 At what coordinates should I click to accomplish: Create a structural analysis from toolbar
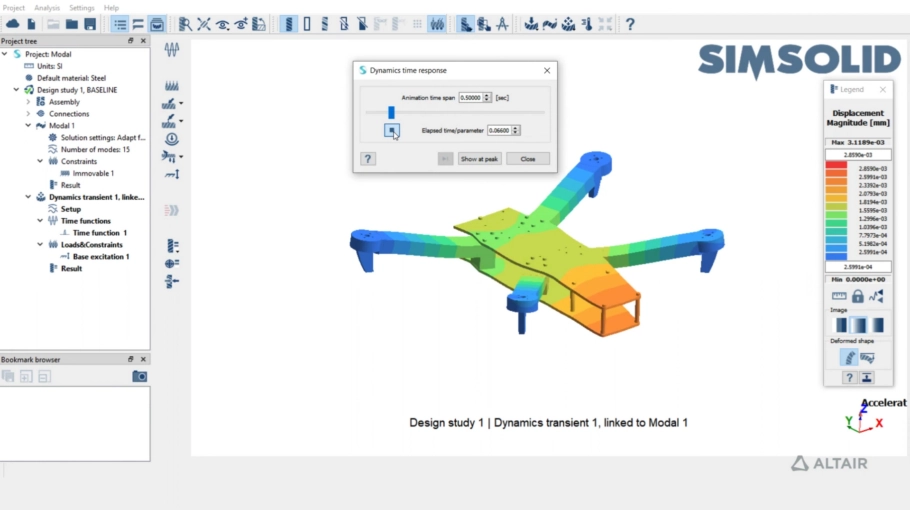click(531, 24)
